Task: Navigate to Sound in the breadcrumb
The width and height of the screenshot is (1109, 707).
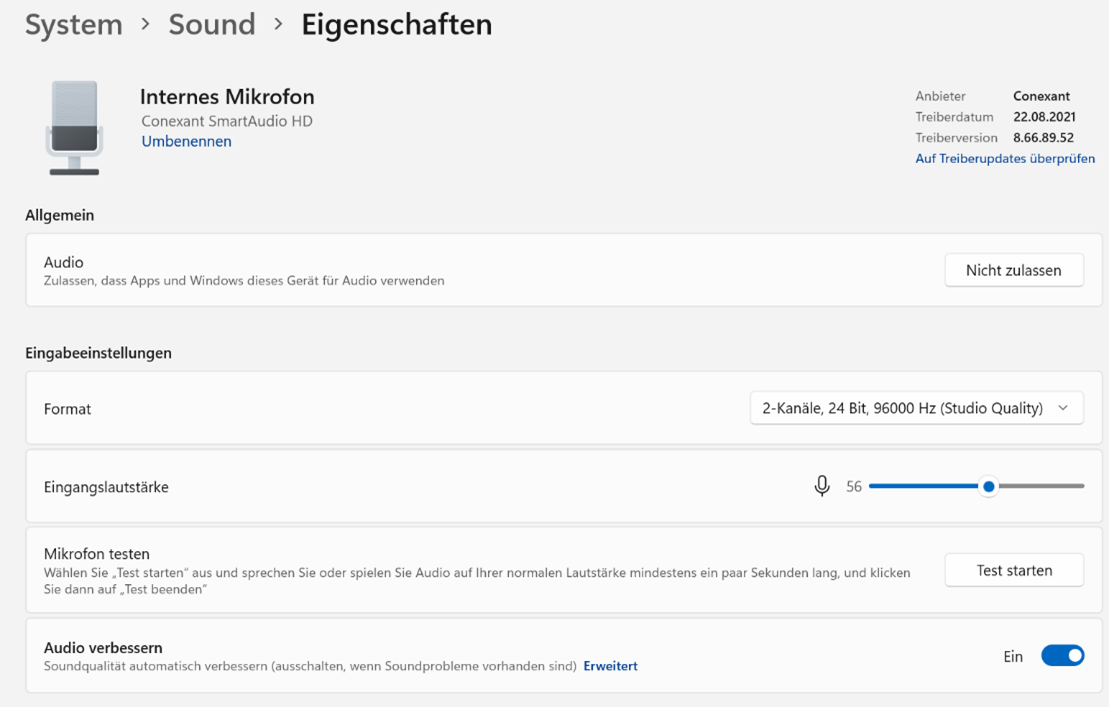Action: (x=212, y=24)
